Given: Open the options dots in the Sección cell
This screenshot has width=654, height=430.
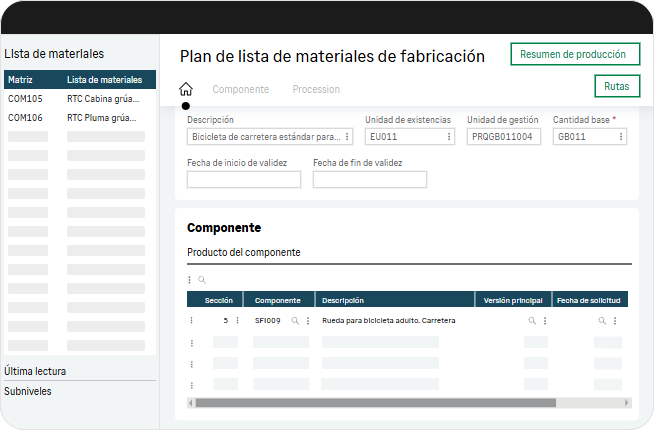Looking at the screenshot, I should [237, 321].
